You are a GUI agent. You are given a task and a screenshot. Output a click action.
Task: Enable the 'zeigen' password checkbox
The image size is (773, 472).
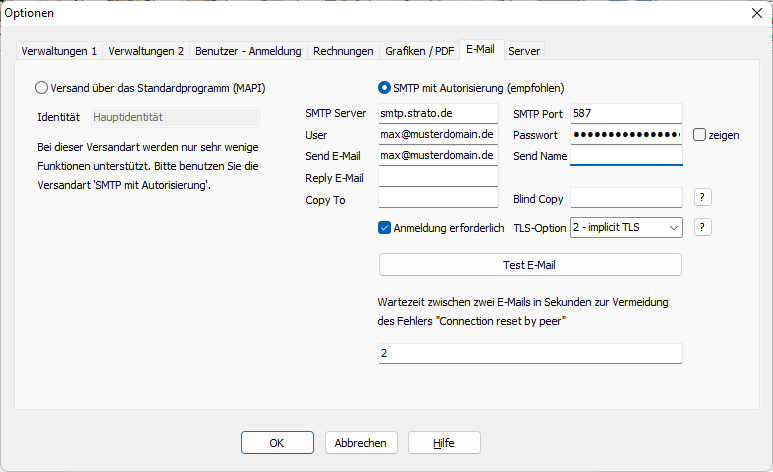[699, 134]
